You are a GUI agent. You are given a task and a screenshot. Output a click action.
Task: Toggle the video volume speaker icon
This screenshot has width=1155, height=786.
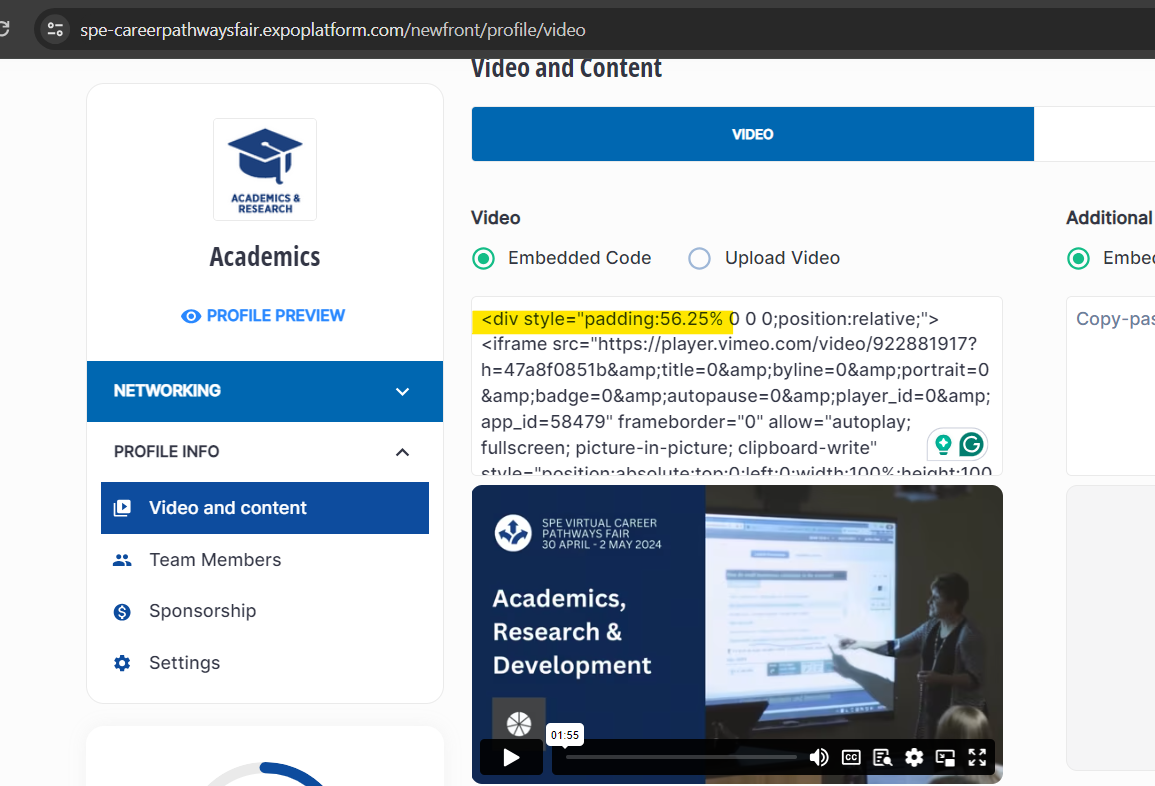click(818, 757)
